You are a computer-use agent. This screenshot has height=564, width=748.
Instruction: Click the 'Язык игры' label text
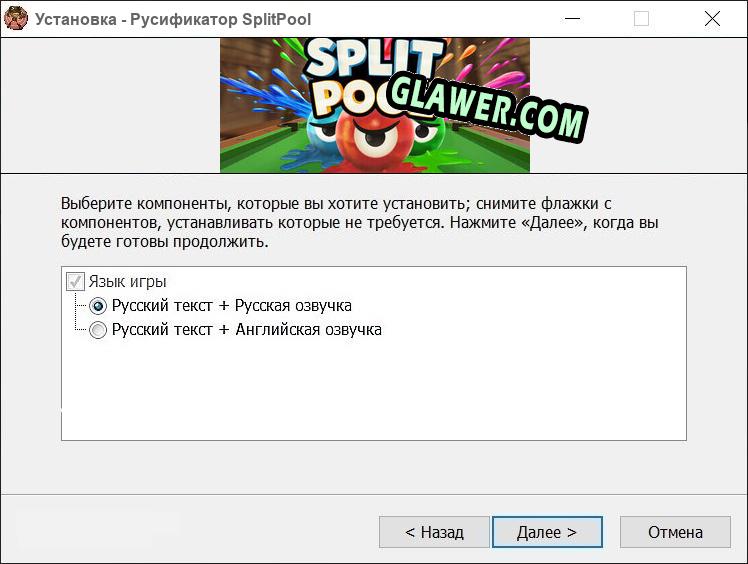127,282
